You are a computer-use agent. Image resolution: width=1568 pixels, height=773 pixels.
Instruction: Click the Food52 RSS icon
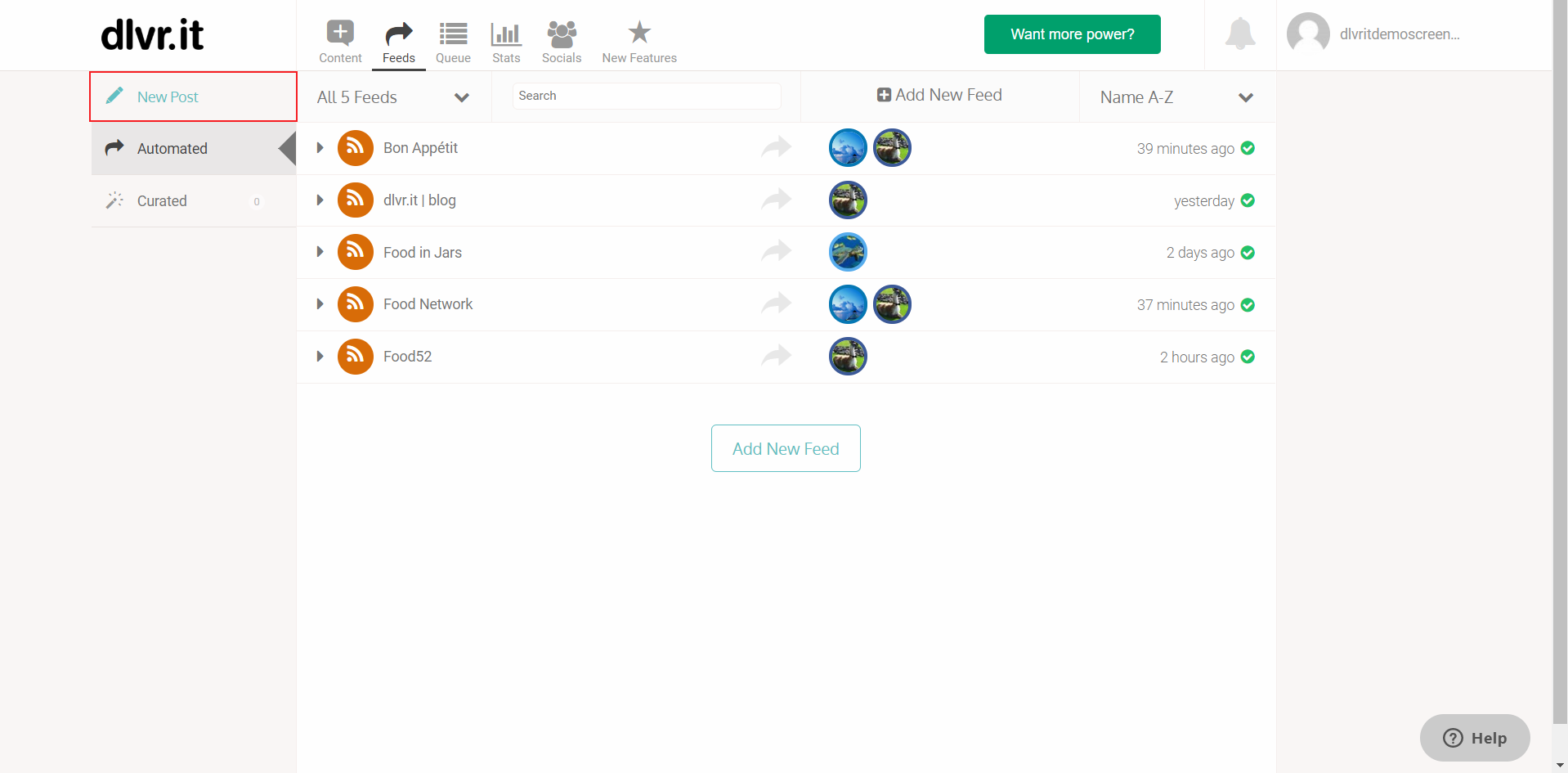tap(356, 357)
